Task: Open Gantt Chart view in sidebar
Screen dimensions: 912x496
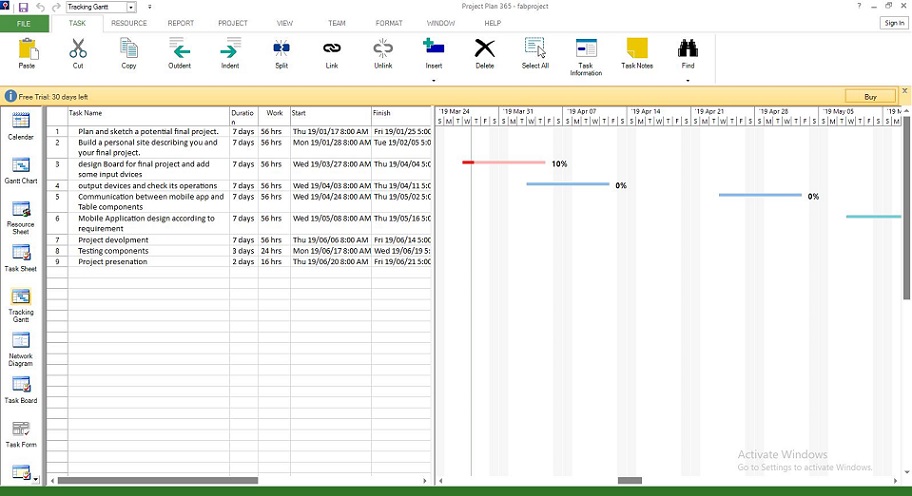Action: [21, 170]
